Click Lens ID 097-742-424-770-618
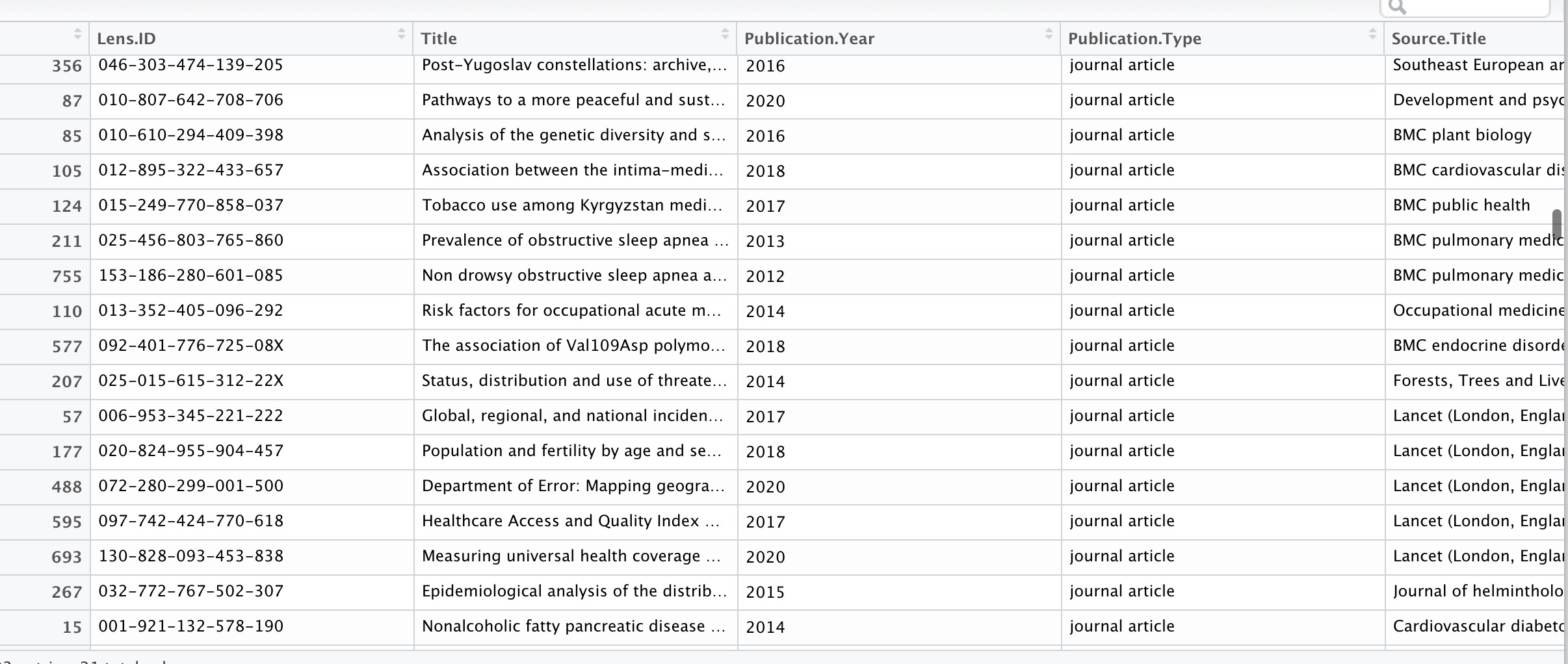This screenshot has width=1568, height=664. [x=191, y=521]
